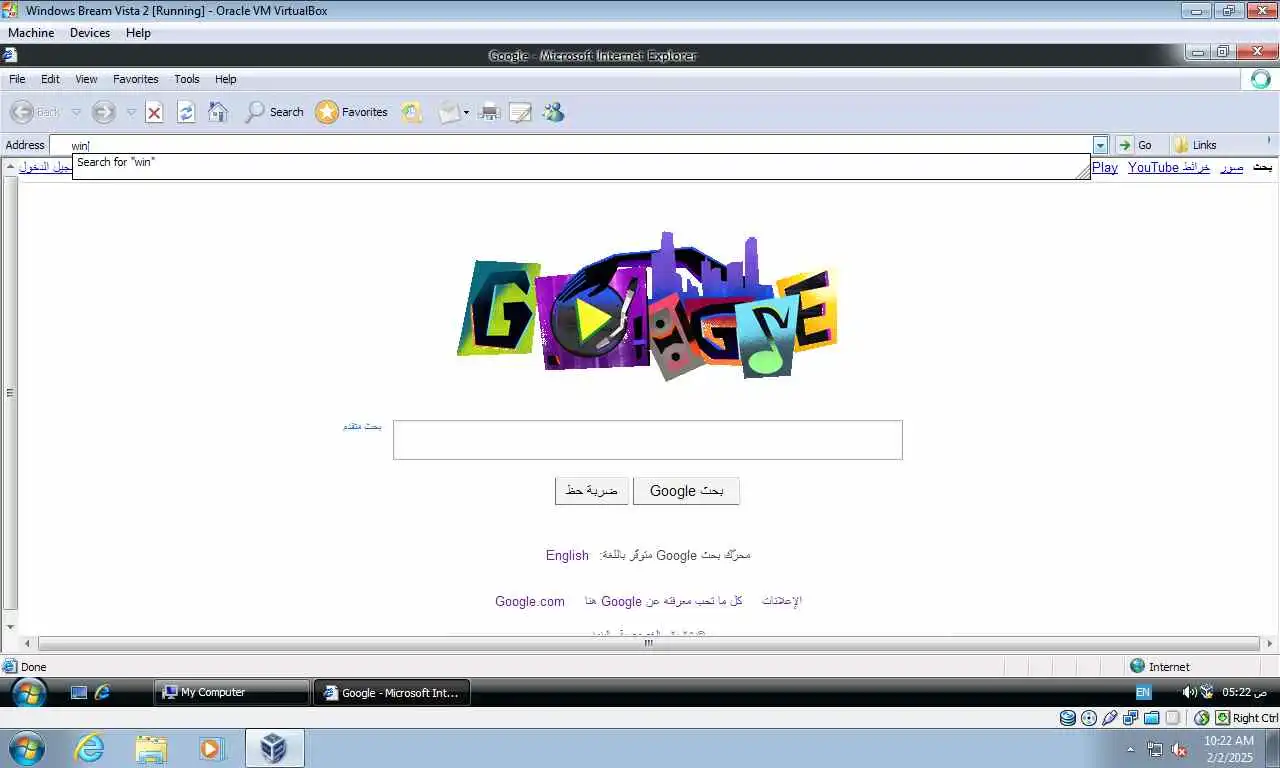Image resolution: width=1280 pixels, height=768 pixels.
Task: Open the English language link
Action: click(x=567, y=555)
